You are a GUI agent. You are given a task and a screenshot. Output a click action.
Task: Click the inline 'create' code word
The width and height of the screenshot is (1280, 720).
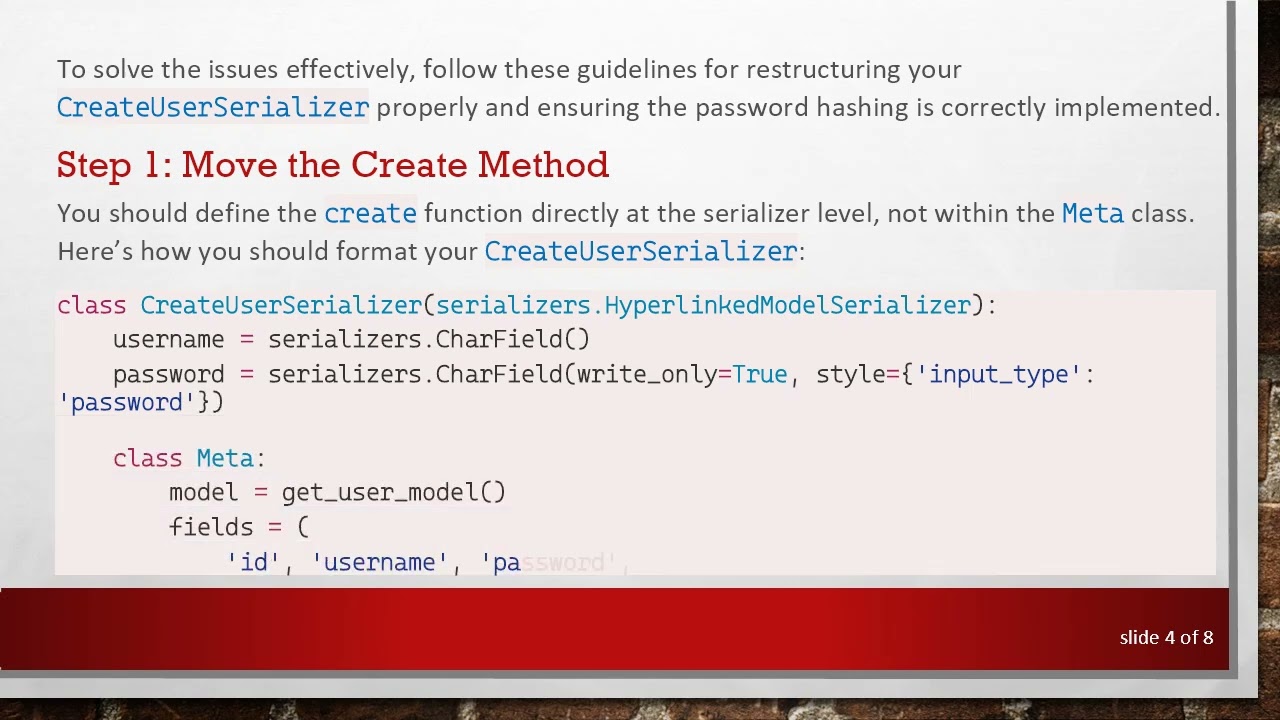(370, 213)
